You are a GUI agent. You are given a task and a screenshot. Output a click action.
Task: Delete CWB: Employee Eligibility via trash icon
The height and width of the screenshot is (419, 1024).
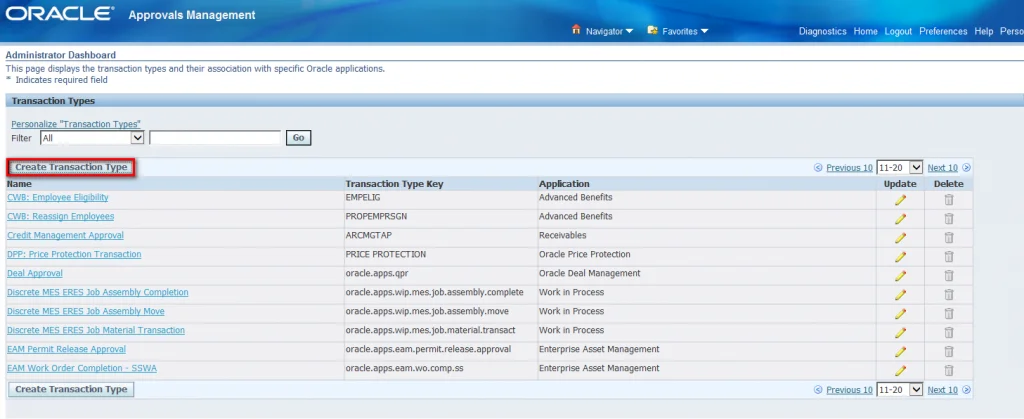(949, 200)
